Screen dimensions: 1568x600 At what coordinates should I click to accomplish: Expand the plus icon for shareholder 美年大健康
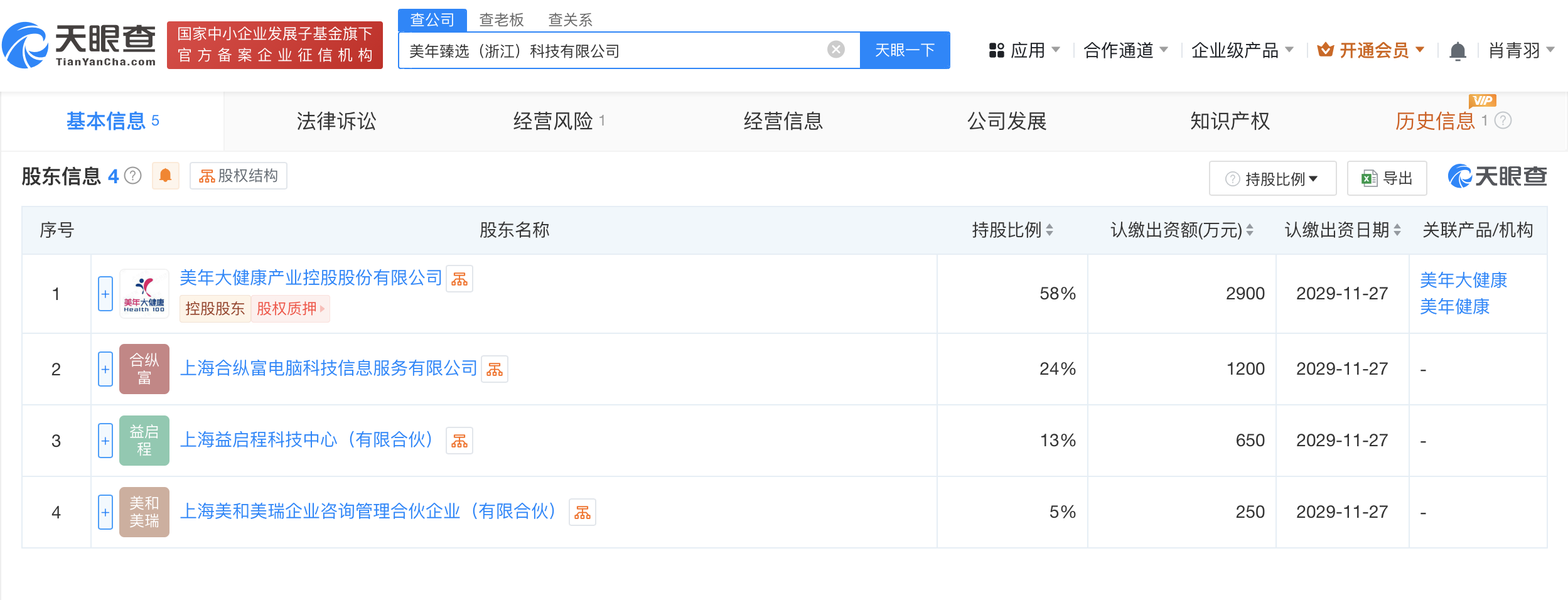104,293
